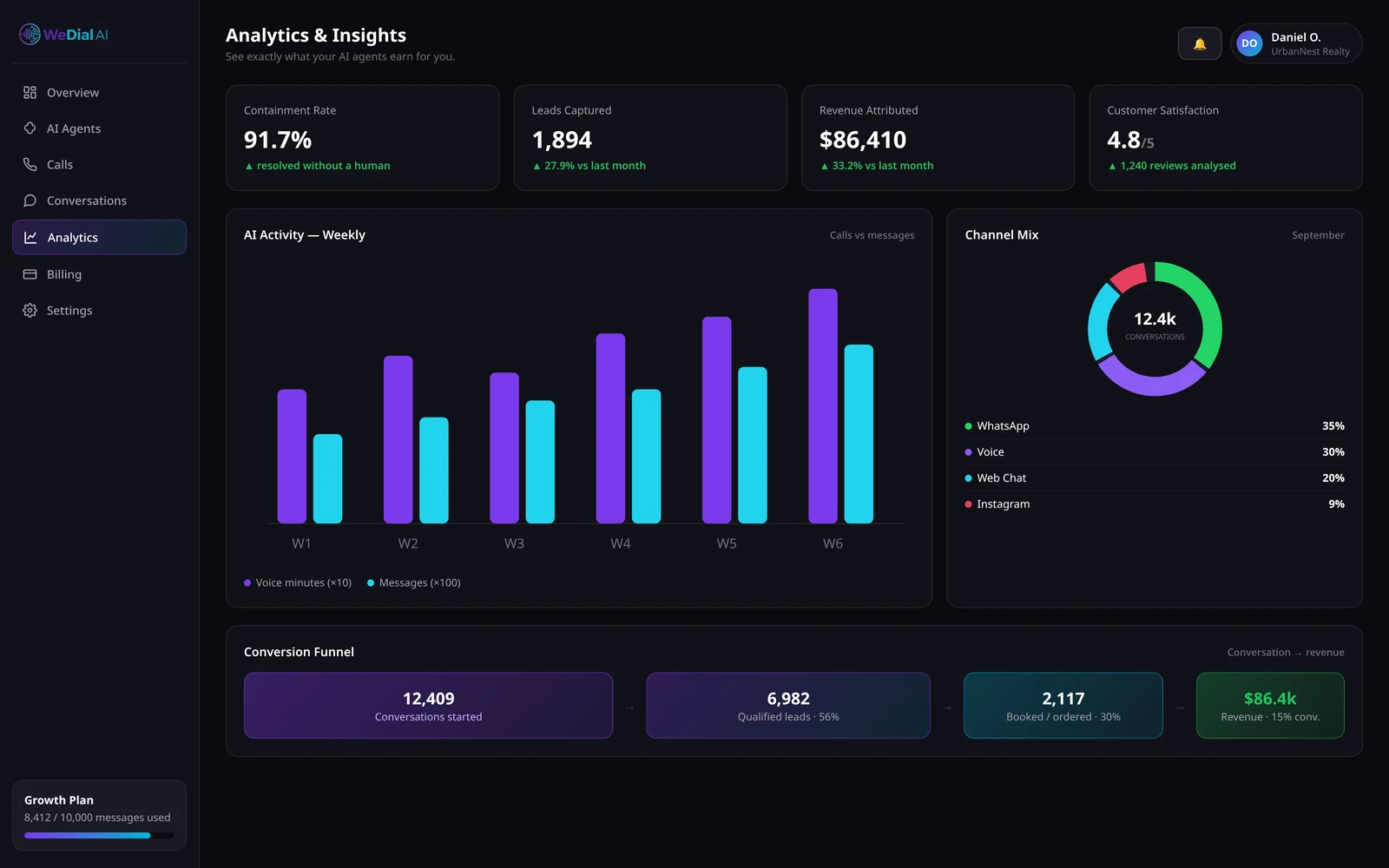Click the W1 cyan messages bar
Screen dimensions: 1389x868
(327, 478)
